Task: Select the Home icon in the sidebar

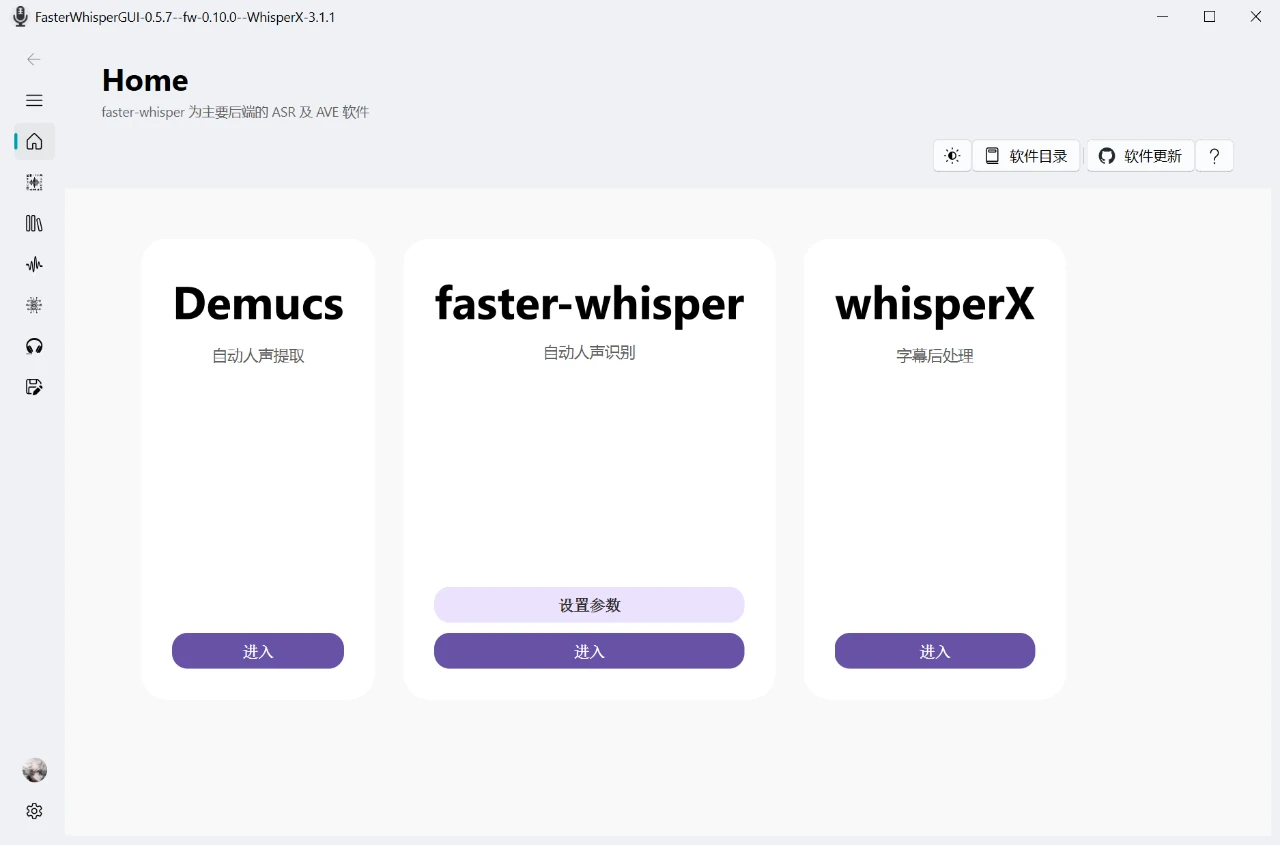Action: (x=34, y=141)
